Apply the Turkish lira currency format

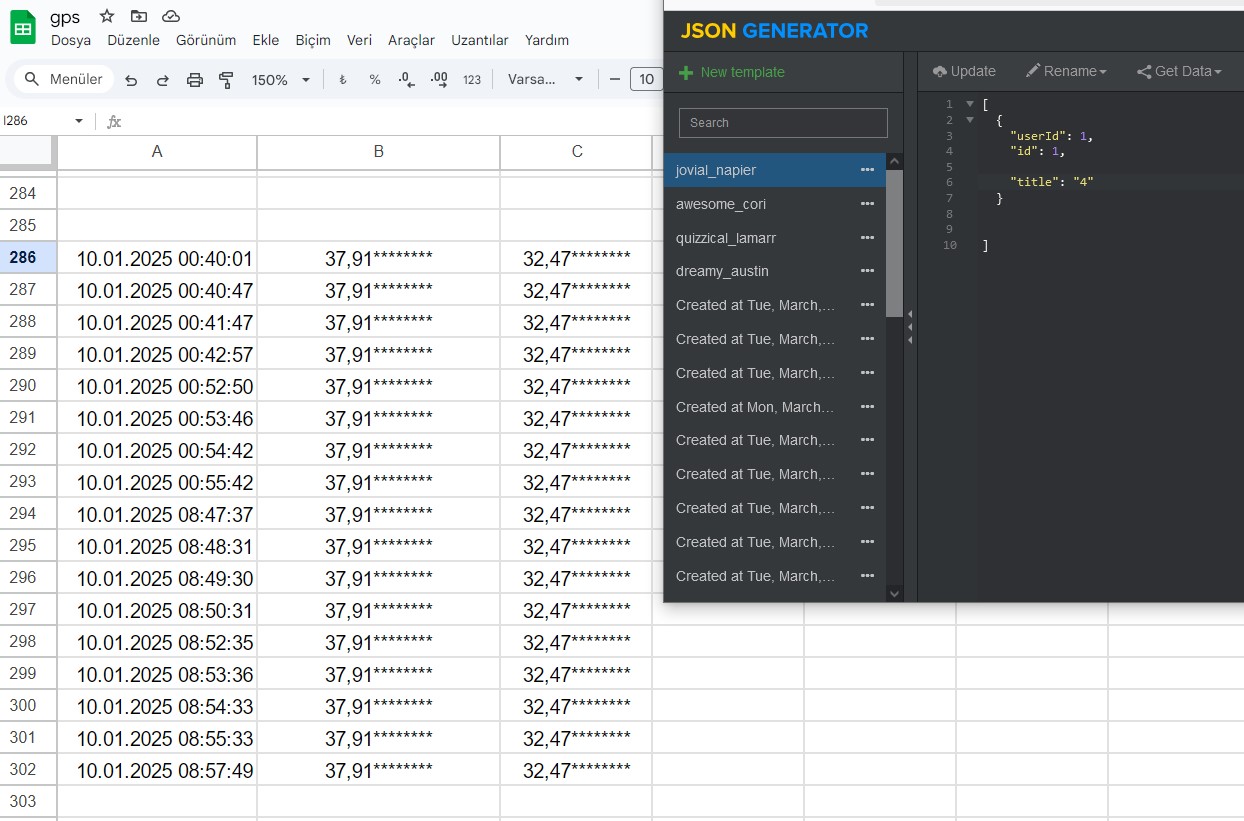click(342, 80)
